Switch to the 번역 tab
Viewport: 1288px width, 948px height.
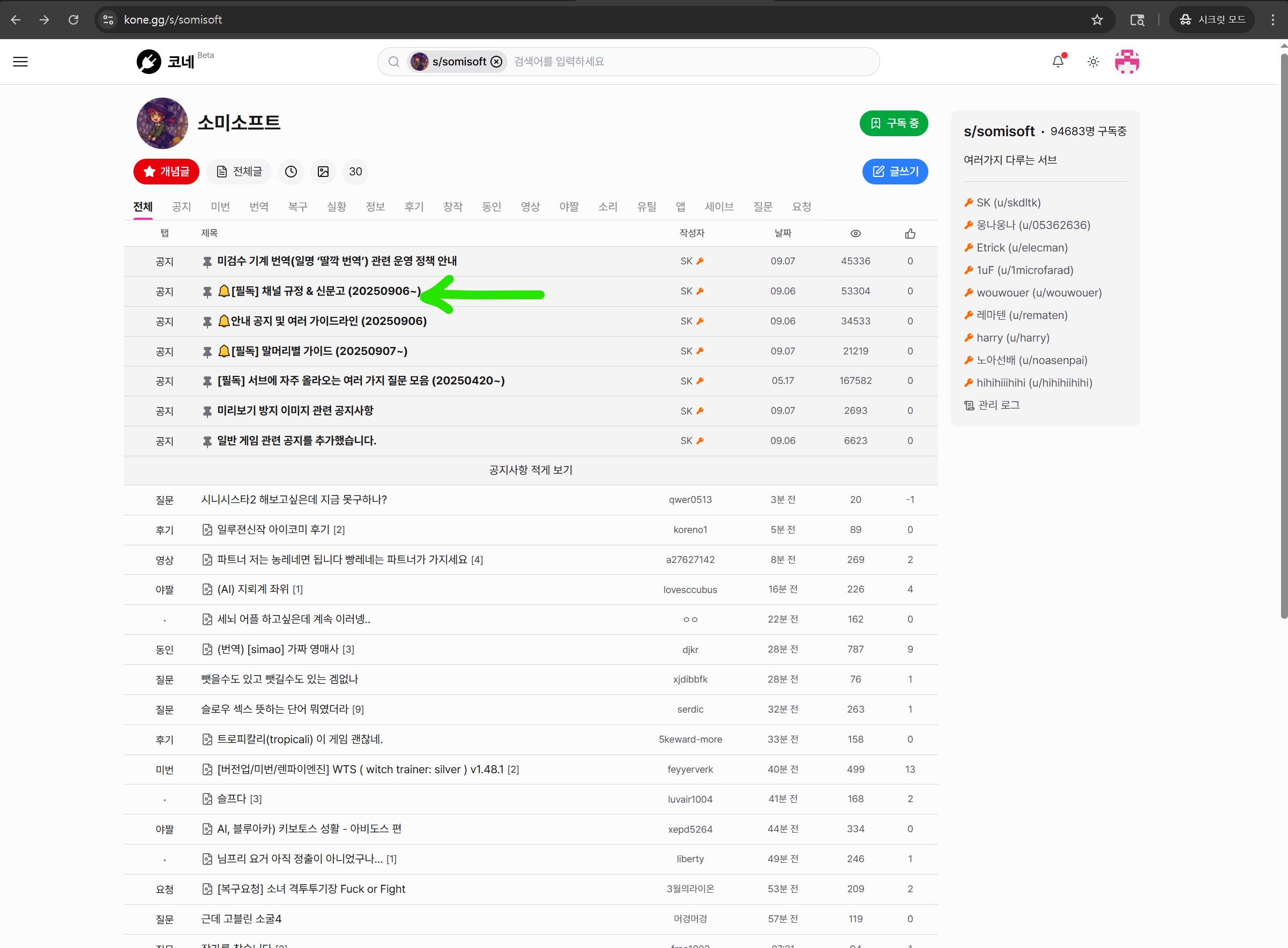point(259,206)
